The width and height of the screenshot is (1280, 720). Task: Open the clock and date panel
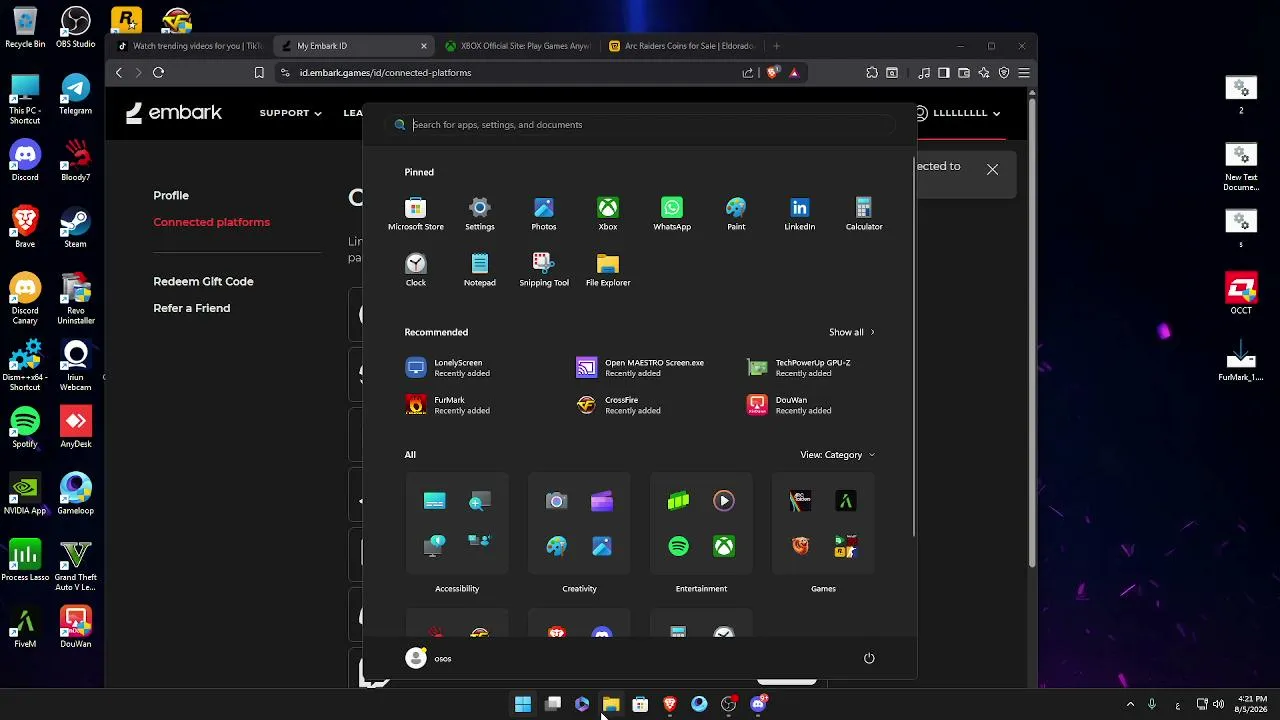pos(1251,704)
